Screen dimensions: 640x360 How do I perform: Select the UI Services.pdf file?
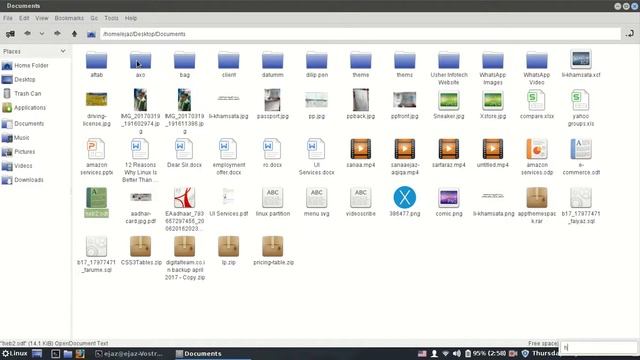229,202
